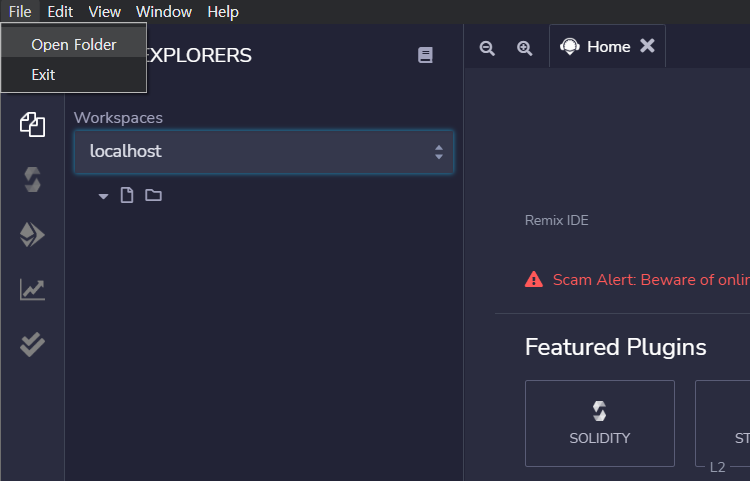Open the File menu
This screenshot has width=750, height=481.
coord(20,11)
